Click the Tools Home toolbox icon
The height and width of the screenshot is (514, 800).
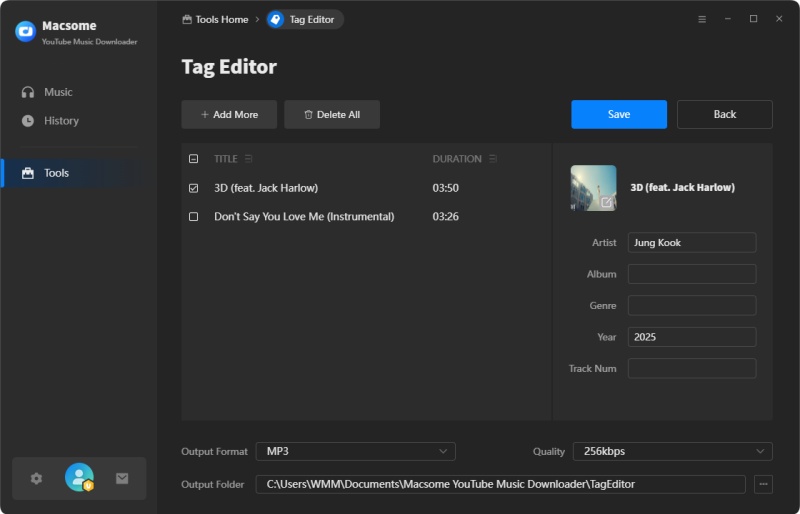(187, 19)
